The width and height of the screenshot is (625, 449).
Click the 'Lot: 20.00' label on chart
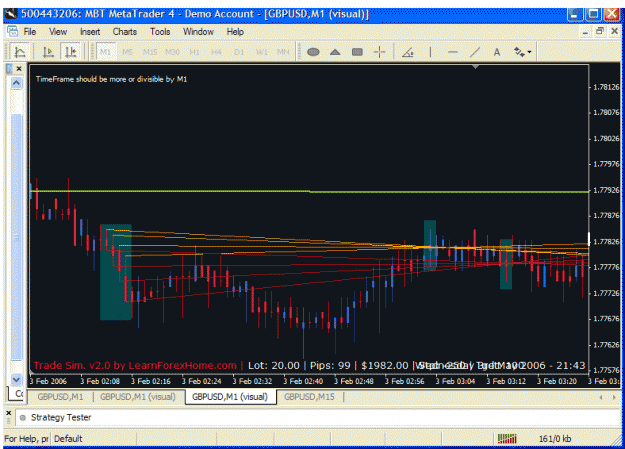(273, 365)
